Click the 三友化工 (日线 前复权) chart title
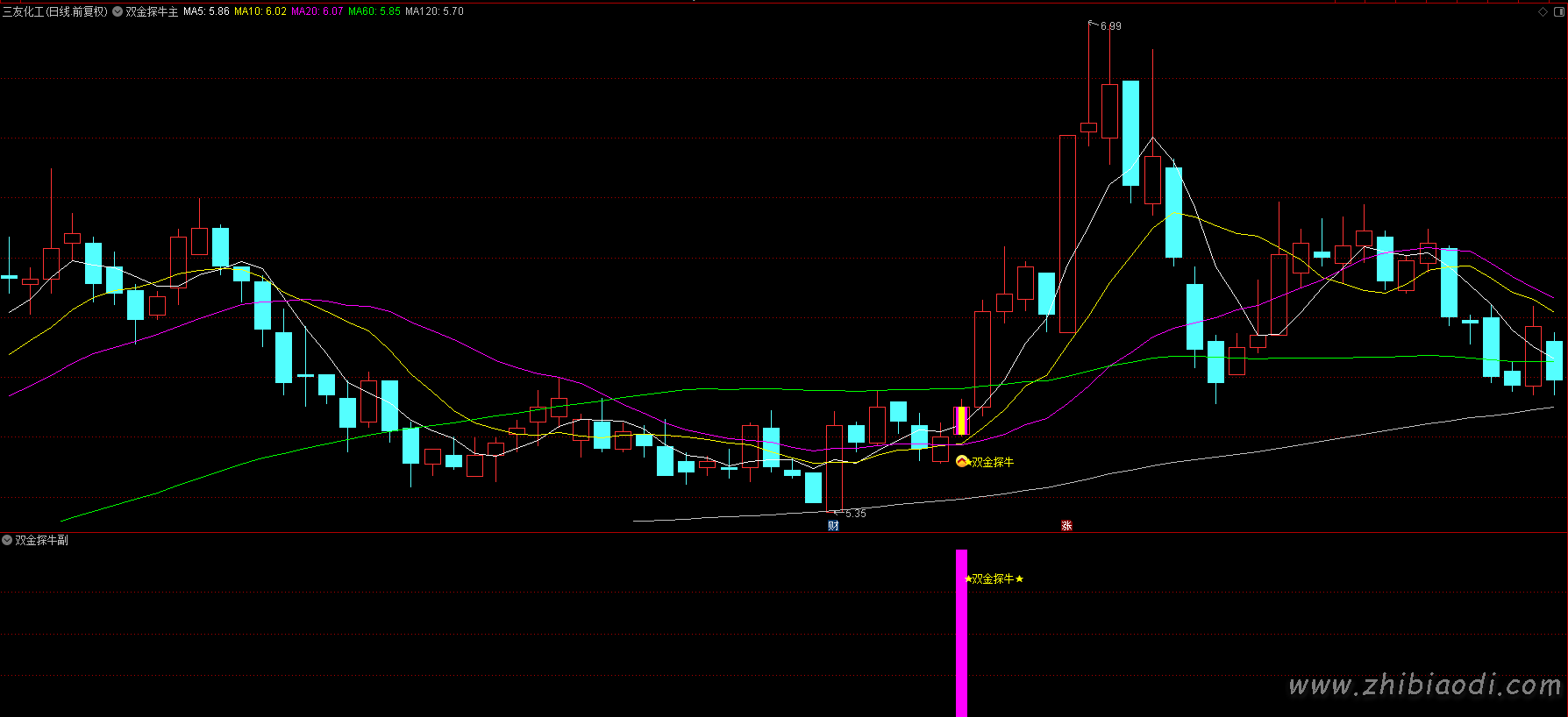The height and width of the screenshot is (717, 1568). click(x=54, y=11)
